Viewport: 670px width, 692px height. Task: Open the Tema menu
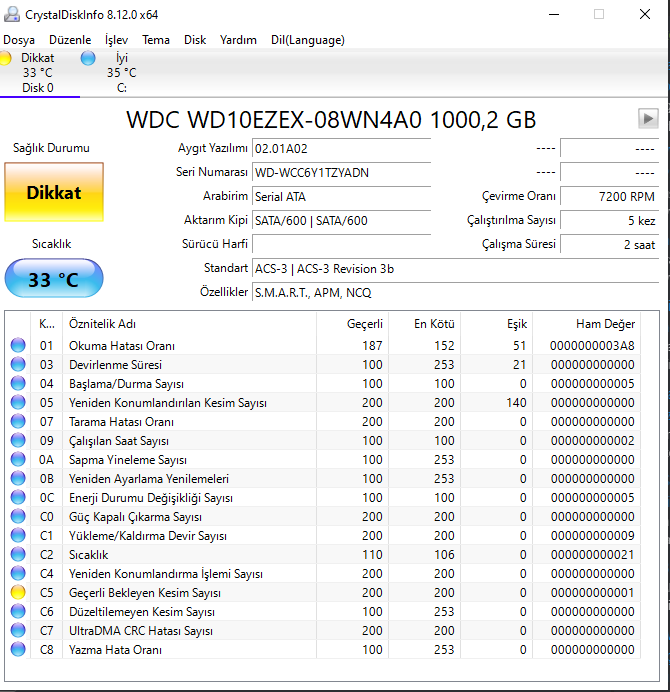156,40
